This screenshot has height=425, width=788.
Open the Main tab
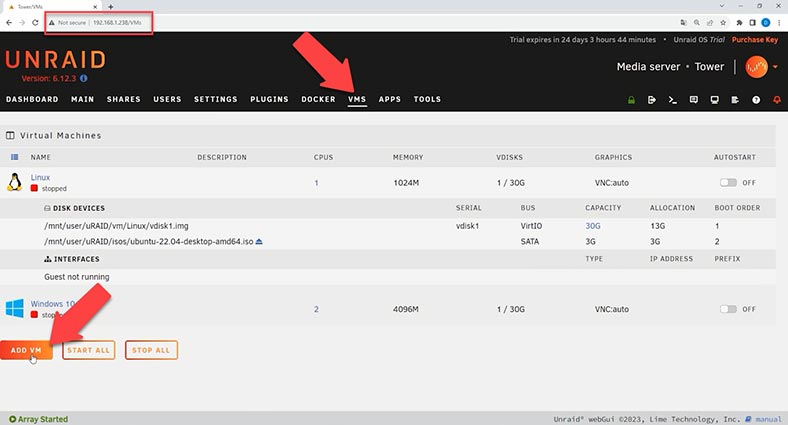(x=82, y=99)
